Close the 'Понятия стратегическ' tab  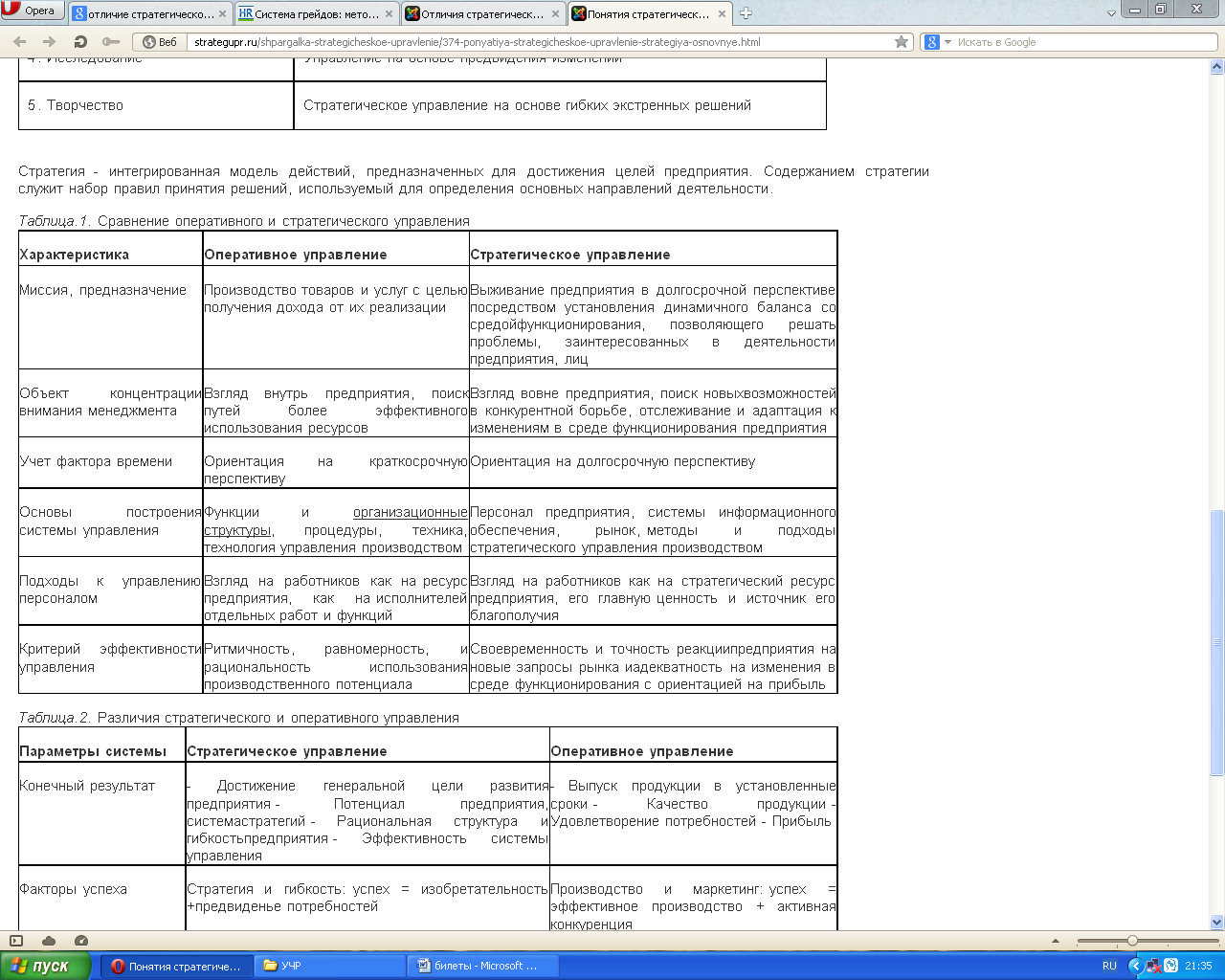(x=723, y=14)
